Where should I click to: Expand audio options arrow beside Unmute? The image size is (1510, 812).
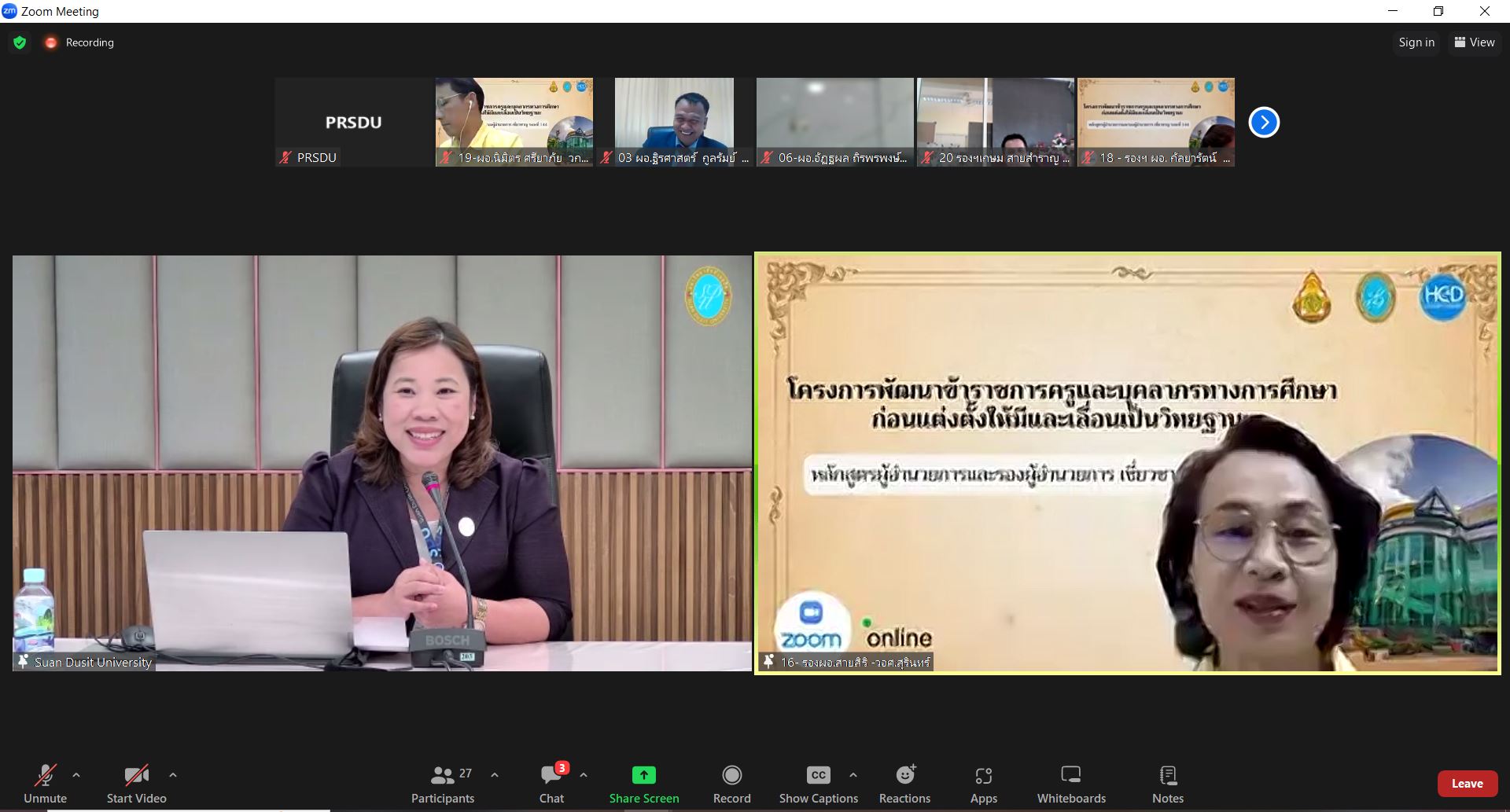pyautogui.click(x=76, y=775)
